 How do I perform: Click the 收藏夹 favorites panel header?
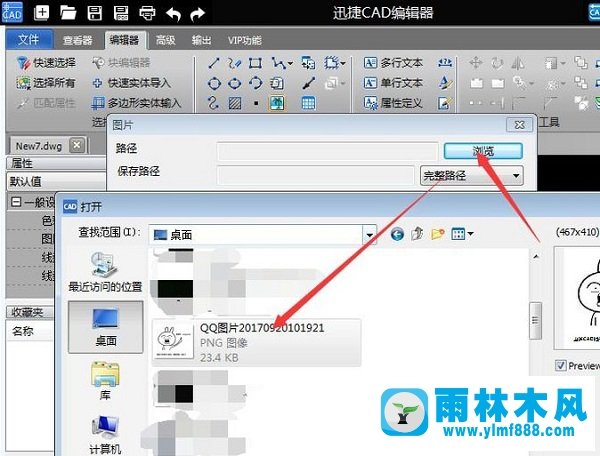[x=29, y=312]
